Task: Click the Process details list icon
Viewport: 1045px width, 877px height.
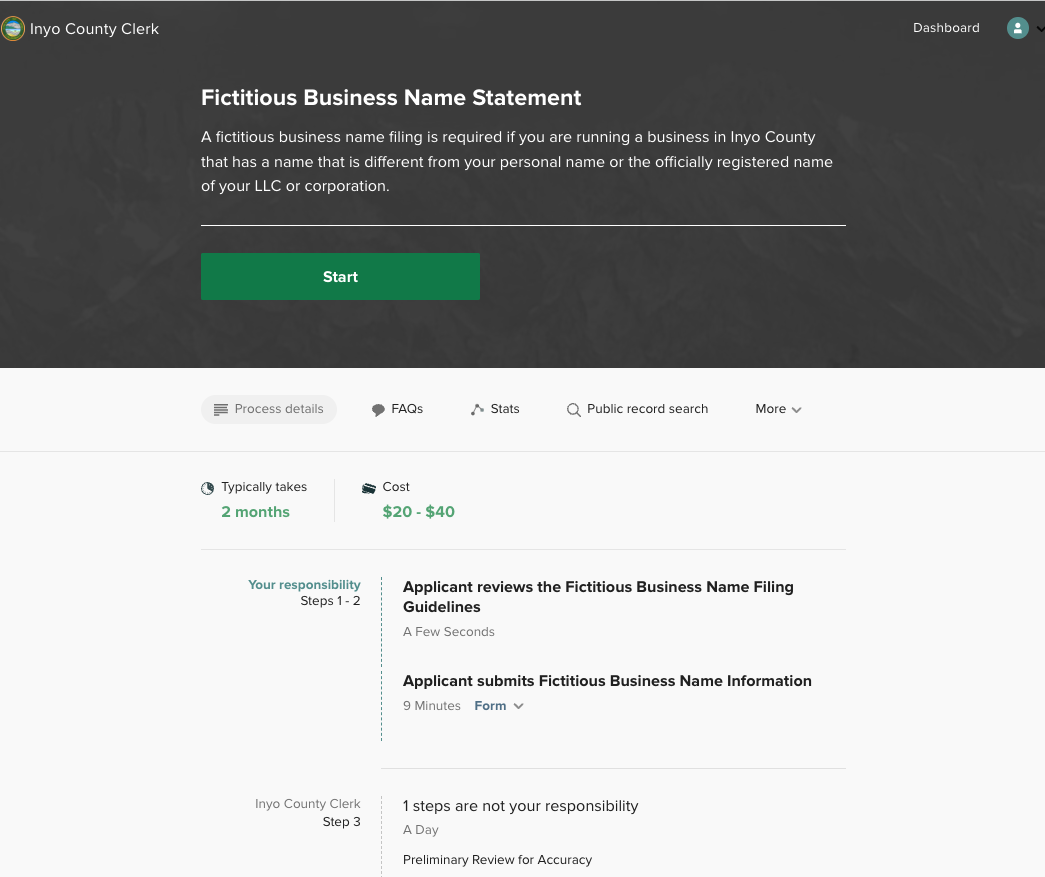Action: 221,408
